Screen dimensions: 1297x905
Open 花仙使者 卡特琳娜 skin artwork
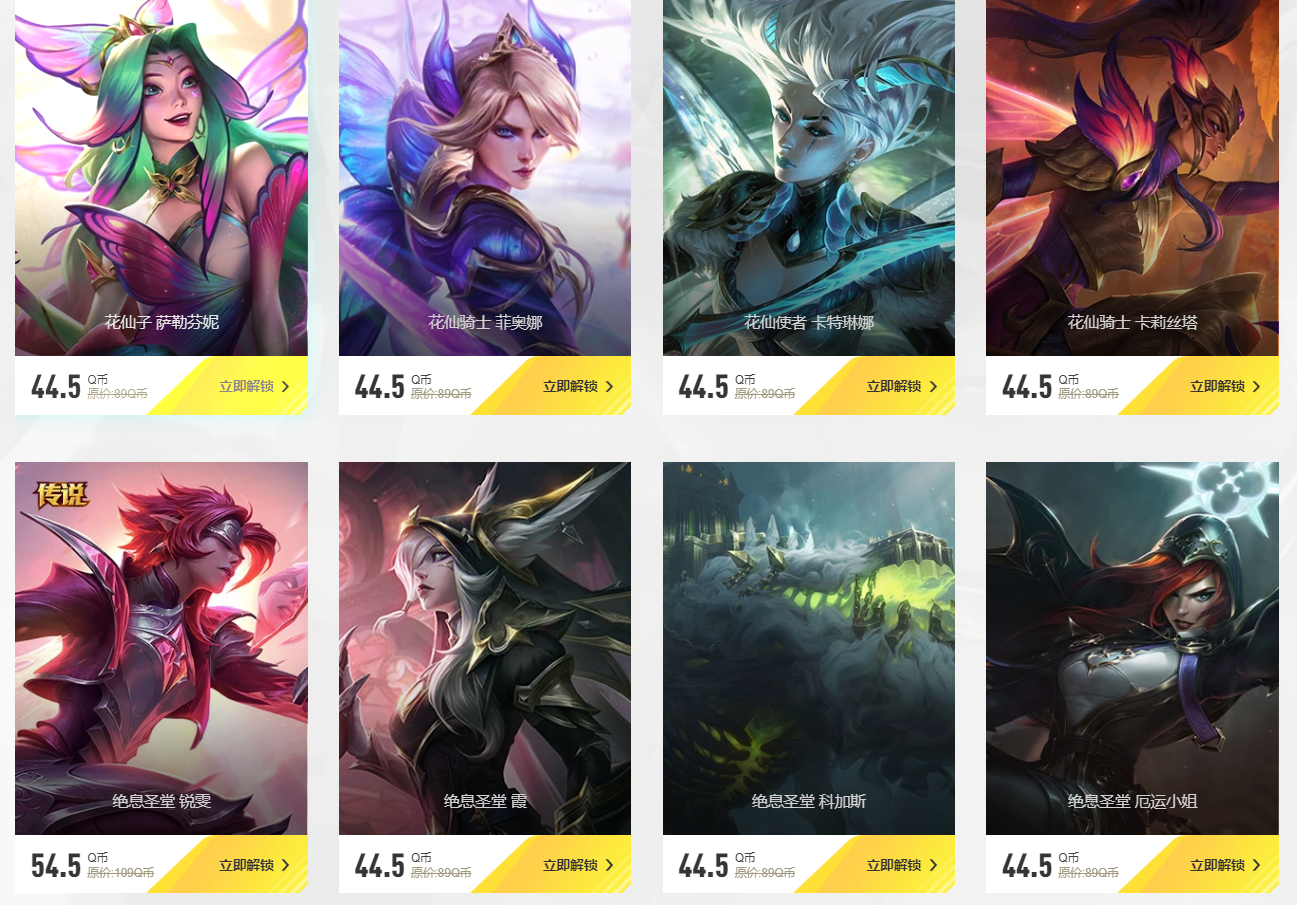pyautogui.click(x=808, y=178)
